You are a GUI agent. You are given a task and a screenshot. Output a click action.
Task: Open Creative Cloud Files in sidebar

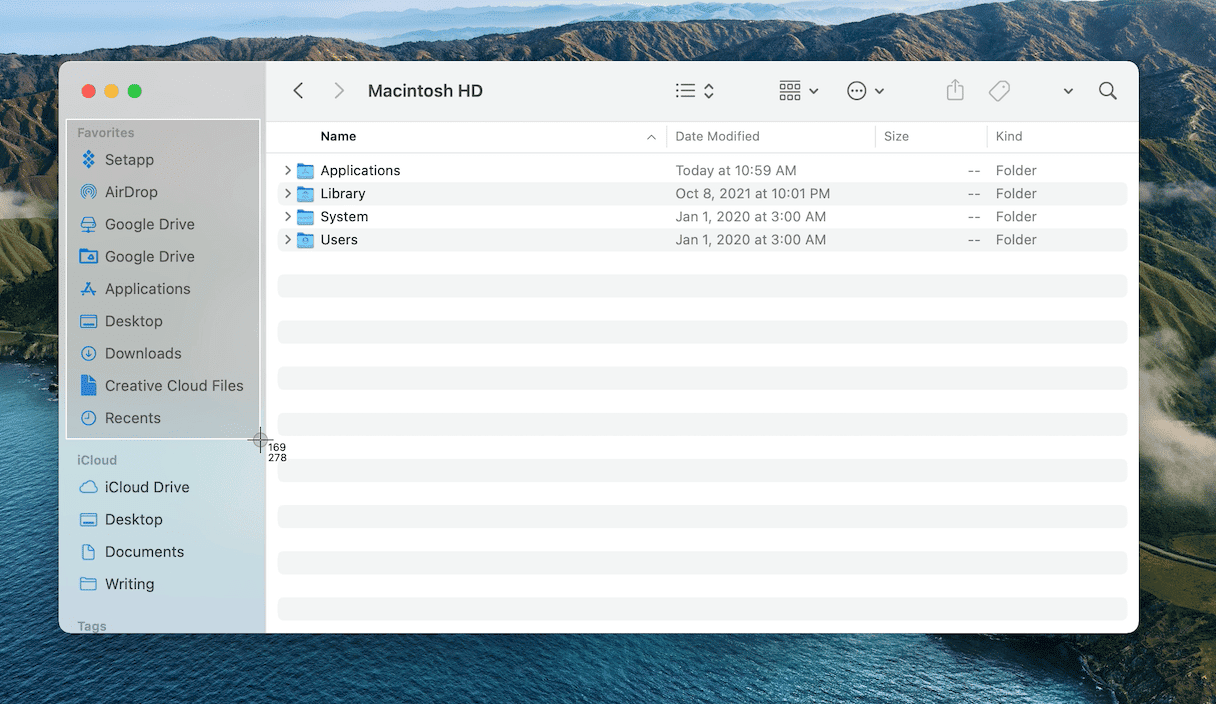point(173,386)
